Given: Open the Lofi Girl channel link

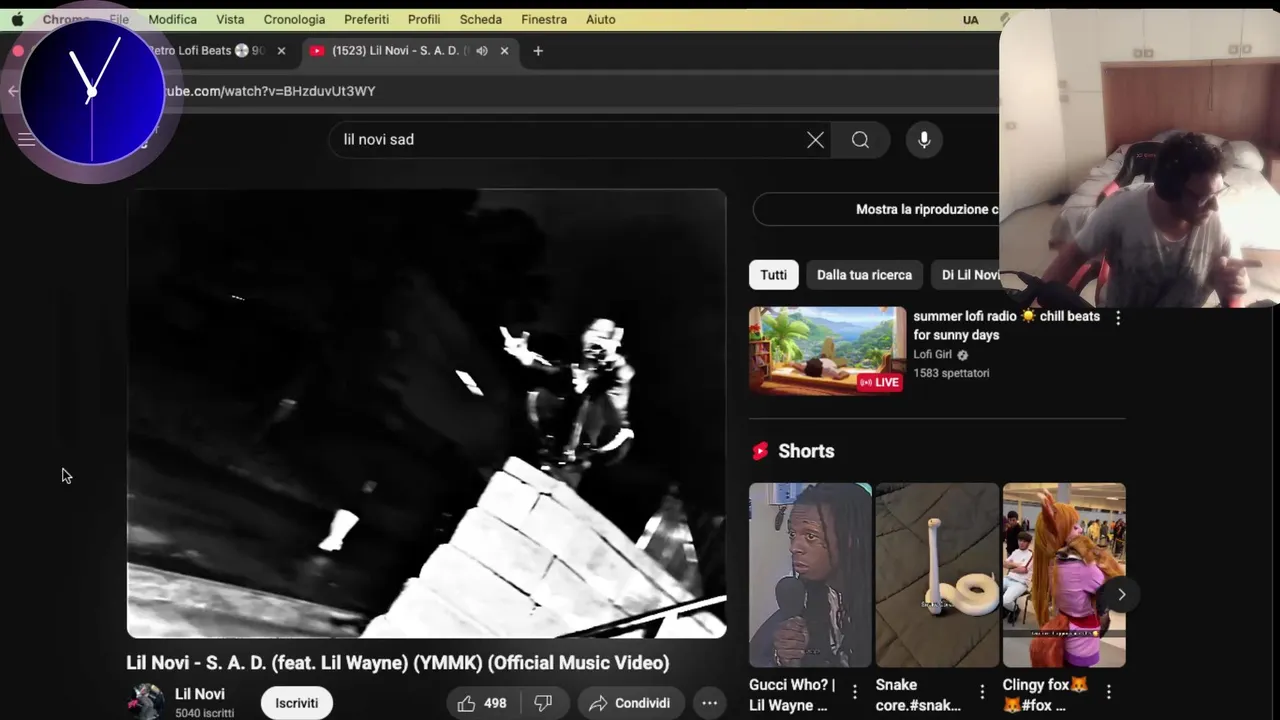Looking at the screenshot, I should (932, 354).
